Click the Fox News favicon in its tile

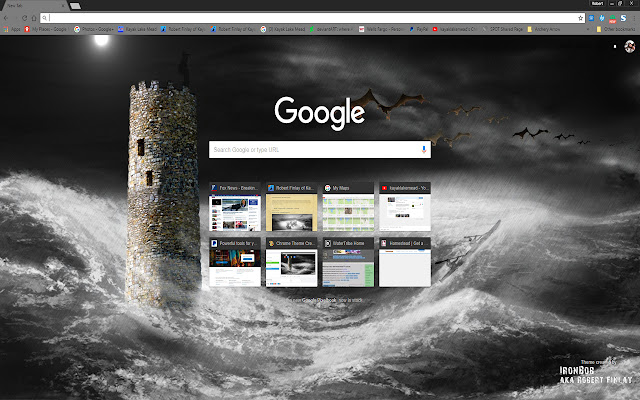(x=214, y=188)
